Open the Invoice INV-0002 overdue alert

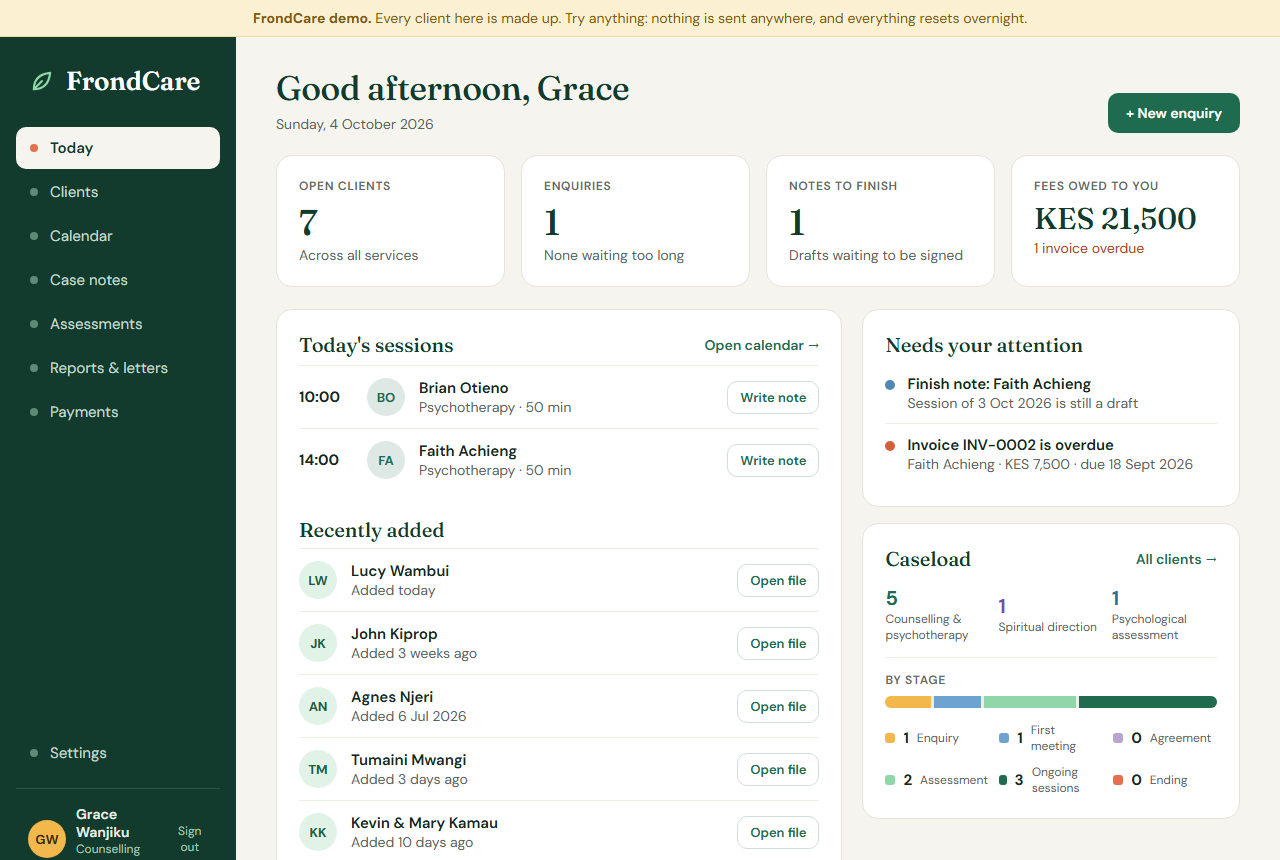click(x=1051, y=454)
